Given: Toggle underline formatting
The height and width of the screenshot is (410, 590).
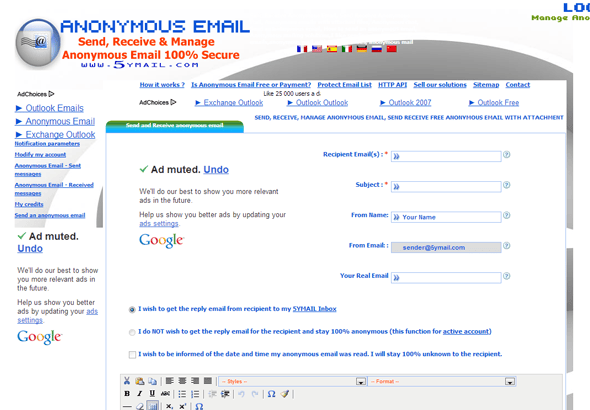Looking at the screenshot, I should click(152, 394).
